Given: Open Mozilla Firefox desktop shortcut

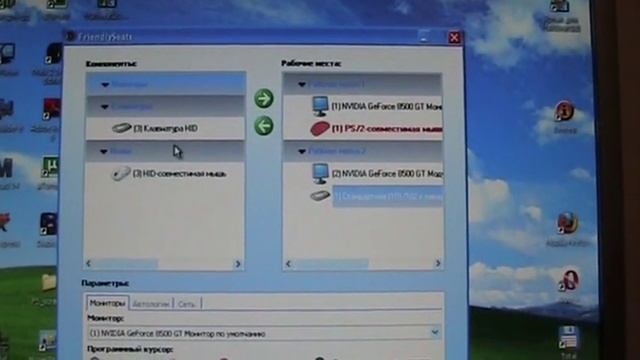Looking at the screenshot, I should tap(568, 223).
